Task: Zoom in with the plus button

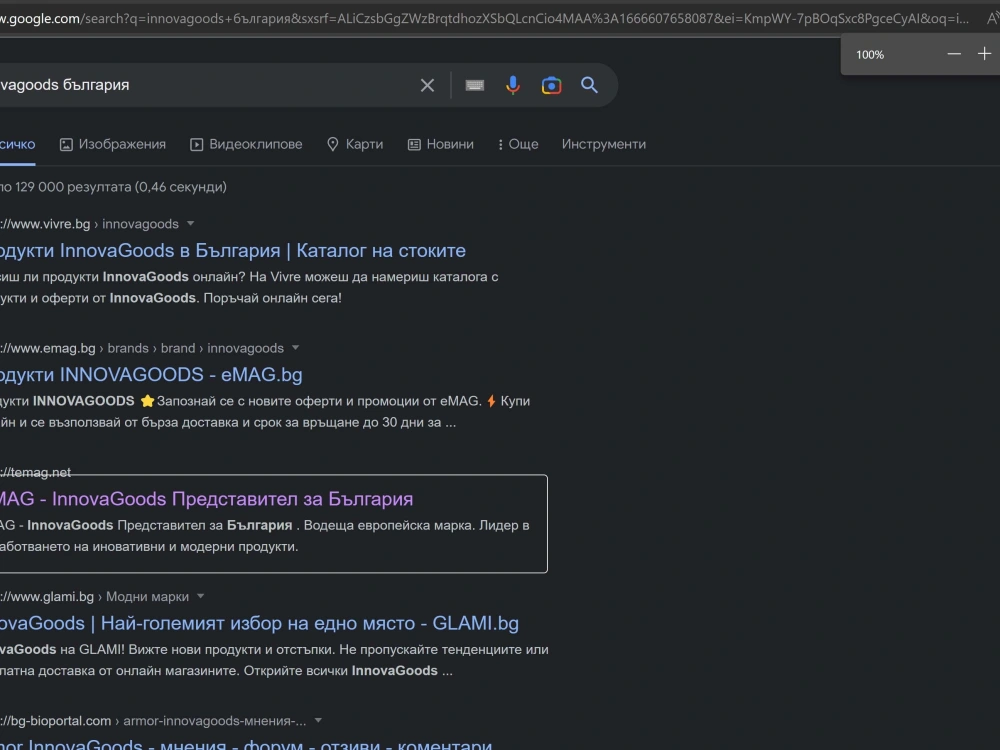Action: 985,54
